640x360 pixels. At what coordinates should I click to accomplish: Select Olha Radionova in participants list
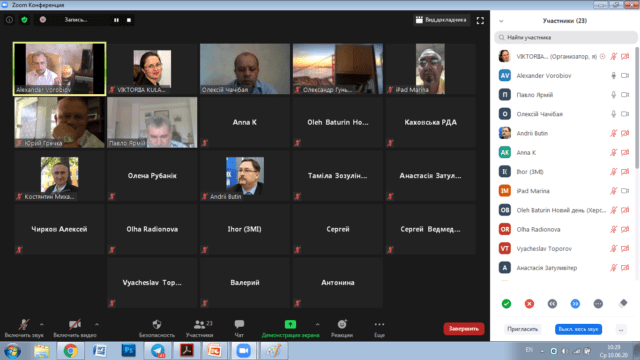(564, 229)
